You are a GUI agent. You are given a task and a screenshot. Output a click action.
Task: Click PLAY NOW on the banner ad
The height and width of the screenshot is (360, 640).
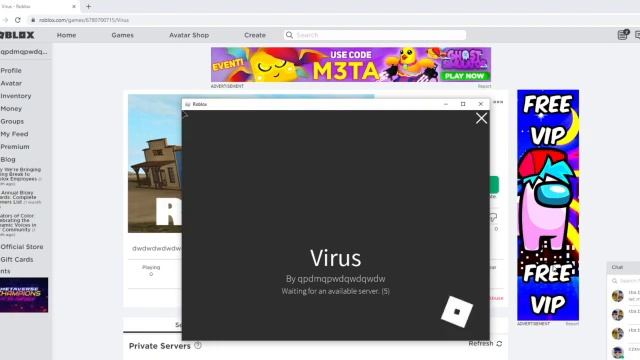pyautogui.click(x=464, y=76)
